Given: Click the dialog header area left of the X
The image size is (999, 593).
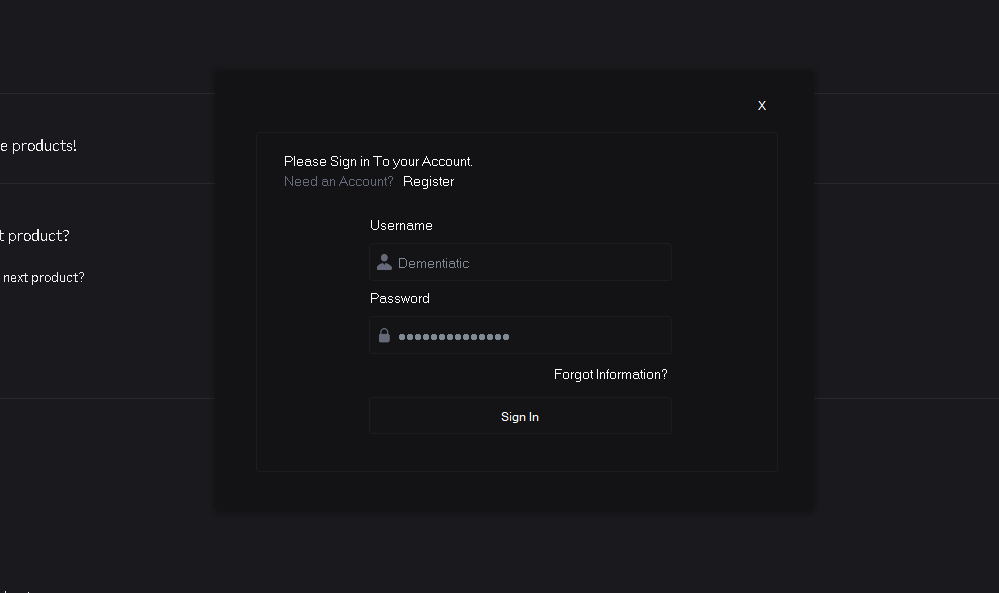Looking at the screenshot, I should click(x=500, y=104).
